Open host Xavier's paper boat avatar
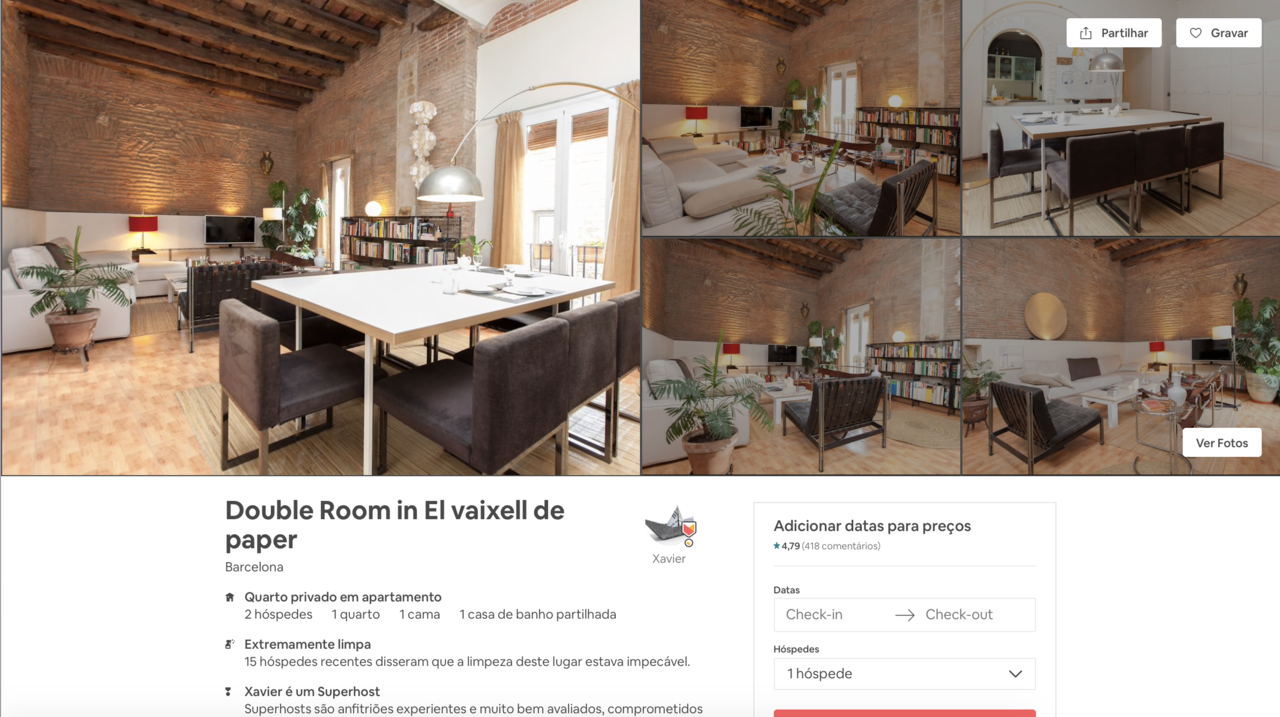The image size is (1280, 717). click(x=669, y=526)
